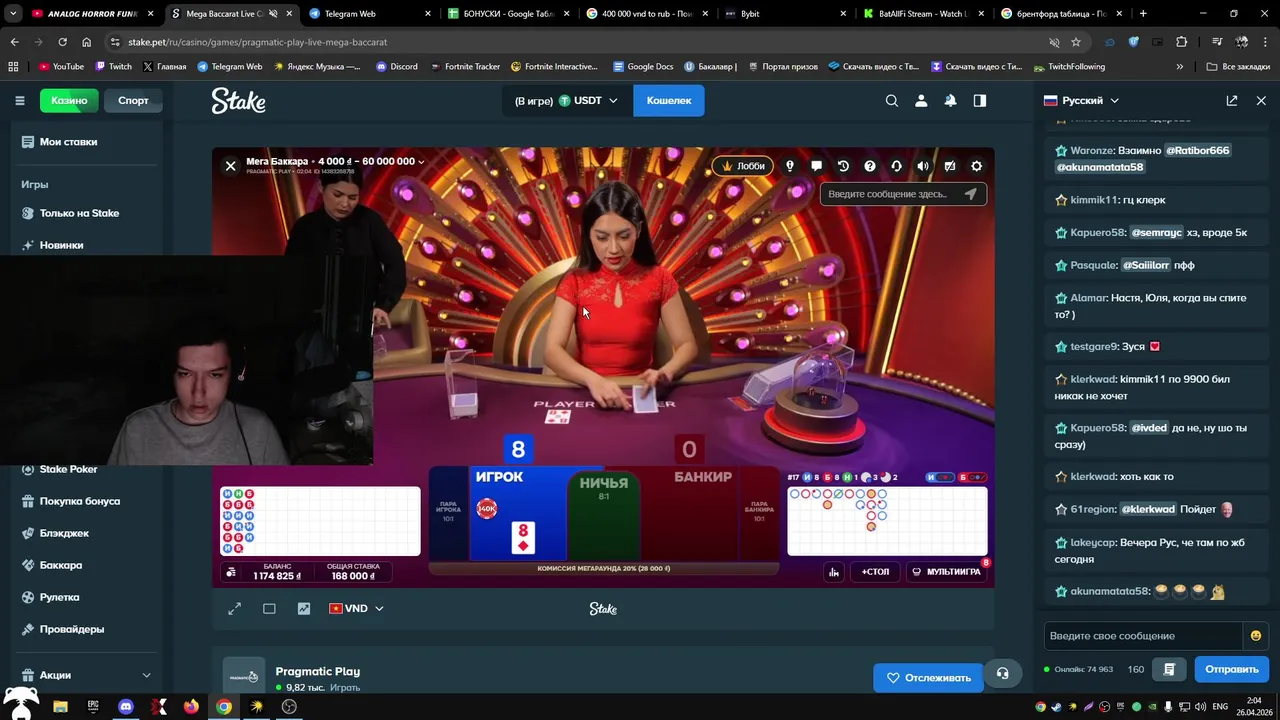Screen dimensions: 1280x720
Task: Switch to the Telegram Web tab
Action: (370, 14)
